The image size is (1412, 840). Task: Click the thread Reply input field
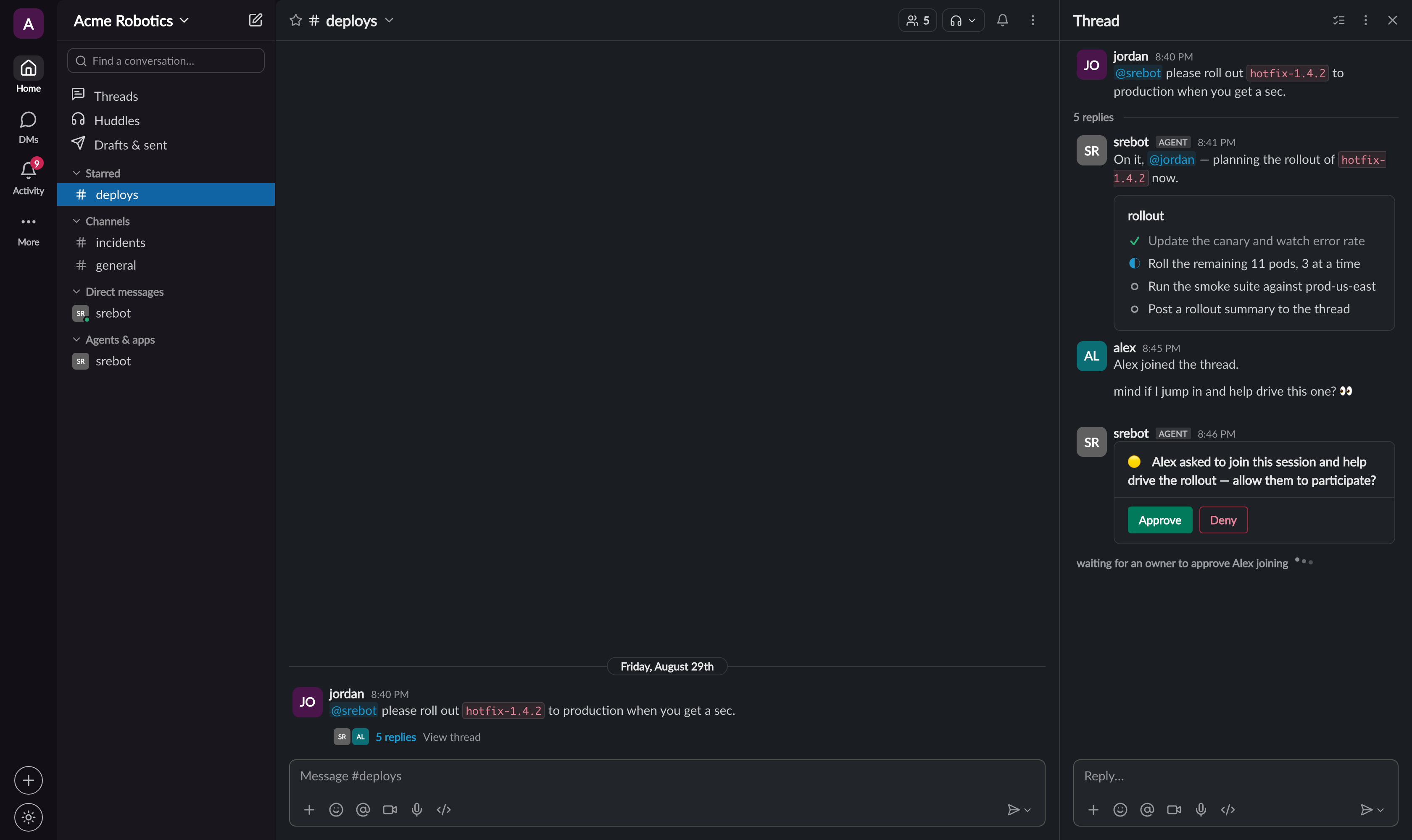click(x=1235, y=776)
